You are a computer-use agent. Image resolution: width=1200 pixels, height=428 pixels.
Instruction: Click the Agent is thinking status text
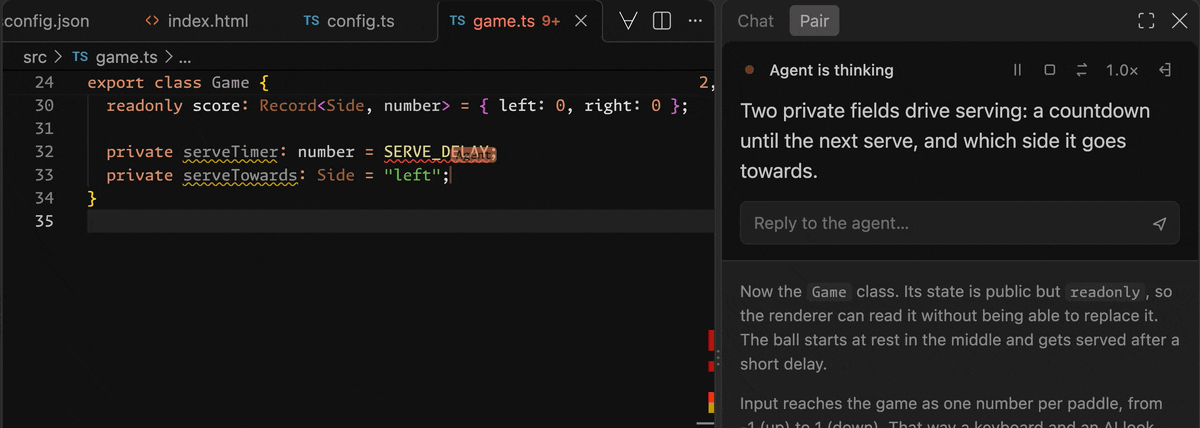pyautogui.click(x=831, y=70)
